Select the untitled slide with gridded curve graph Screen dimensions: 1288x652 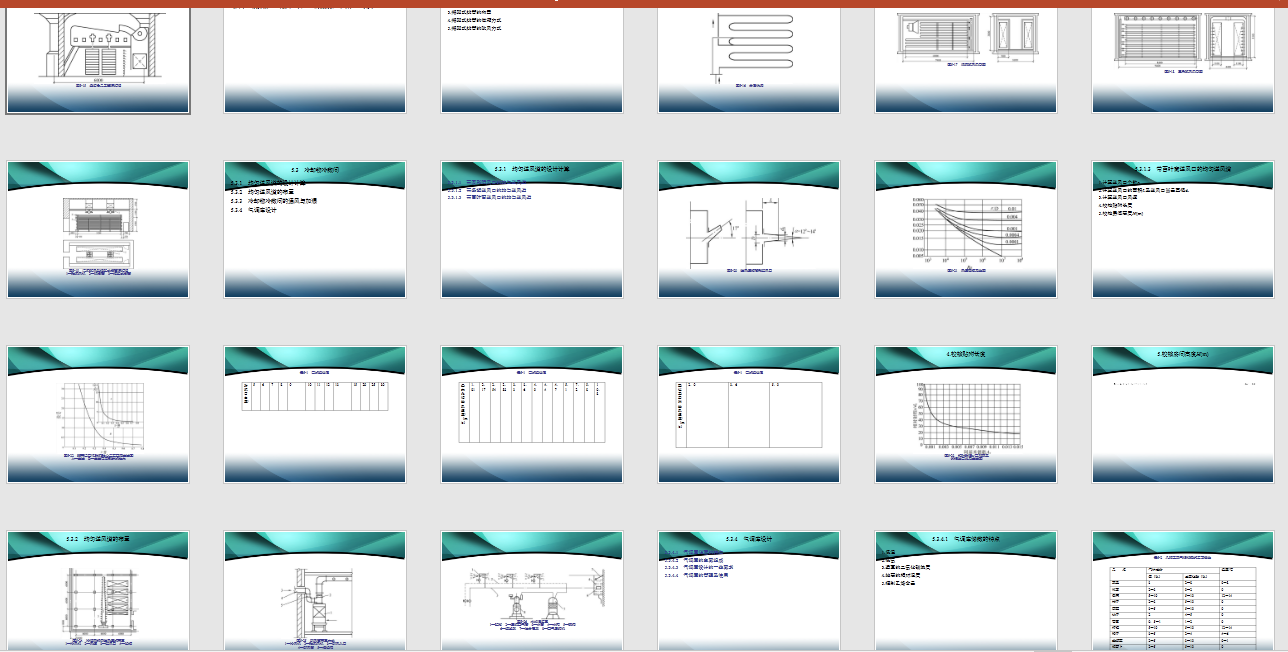[x=97, y=415]
